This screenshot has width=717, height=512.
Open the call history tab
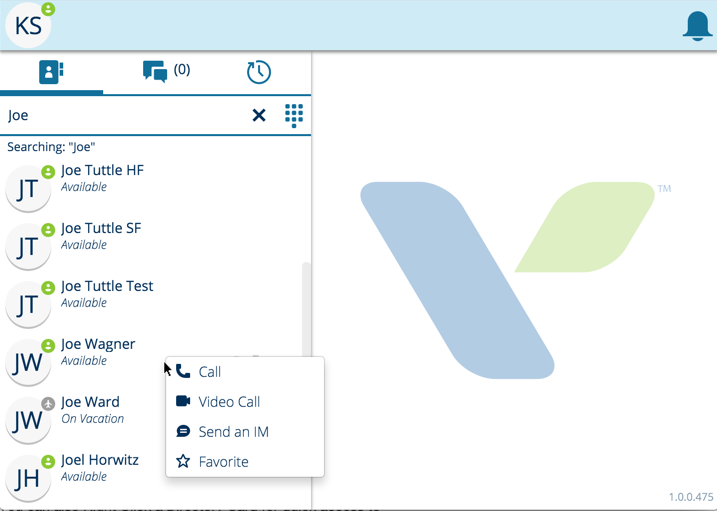coord(259,72)
